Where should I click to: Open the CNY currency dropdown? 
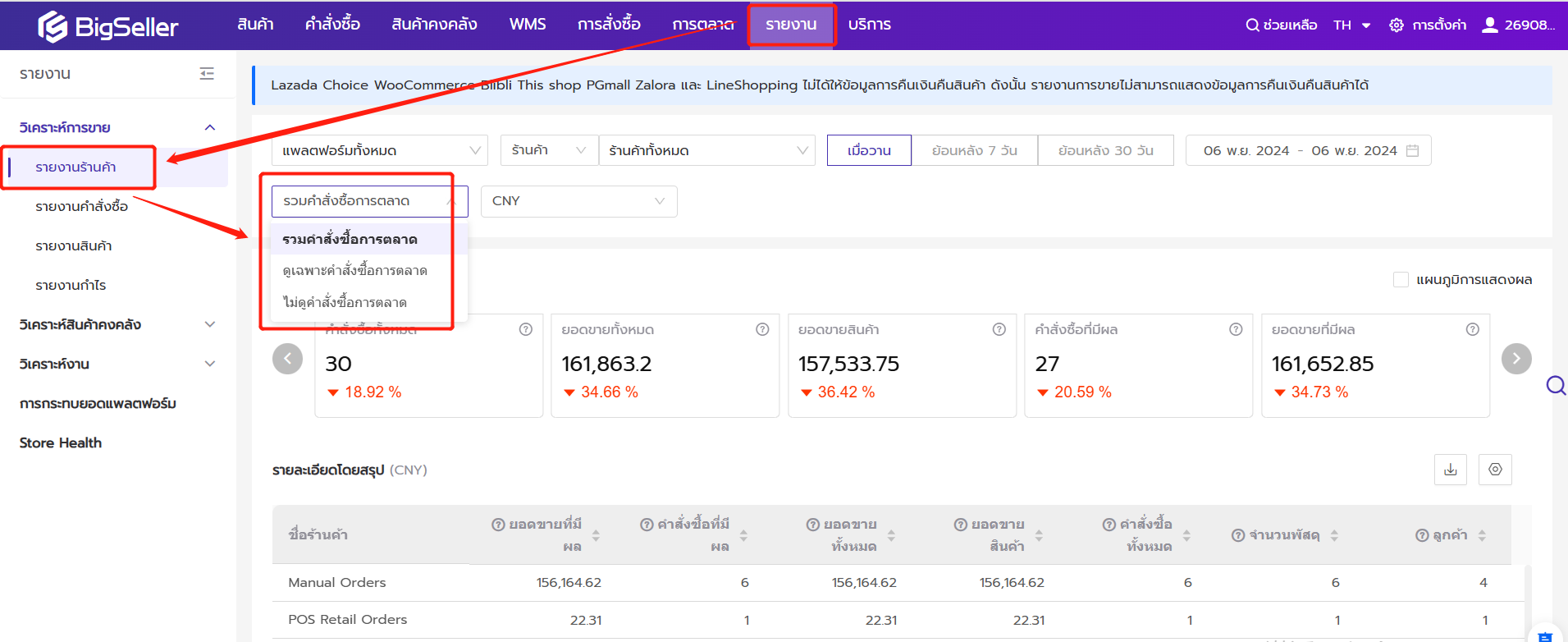coord(578,201)
